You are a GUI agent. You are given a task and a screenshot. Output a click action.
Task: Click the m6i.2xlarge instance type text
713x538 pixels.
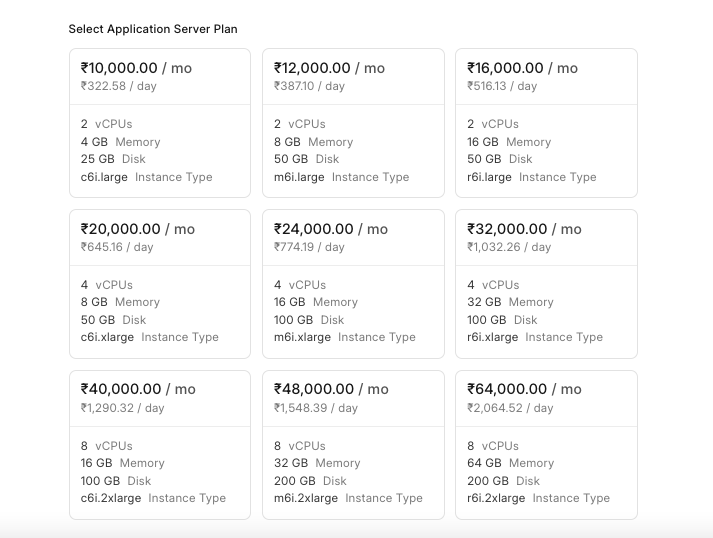[x=306, y=498]
